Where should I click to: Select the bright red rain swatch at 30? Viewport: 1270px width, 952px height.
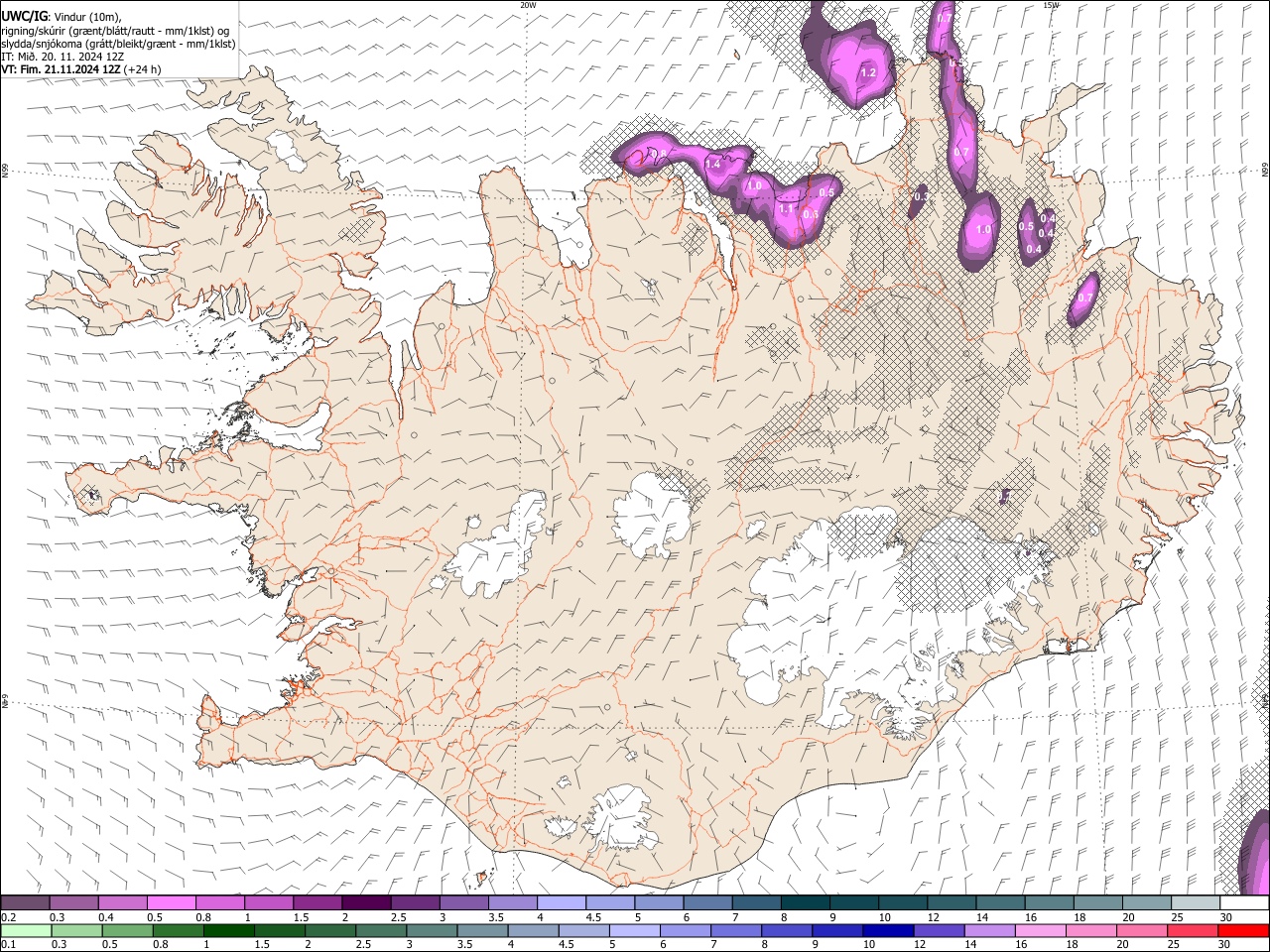[x=1243, y=931]
